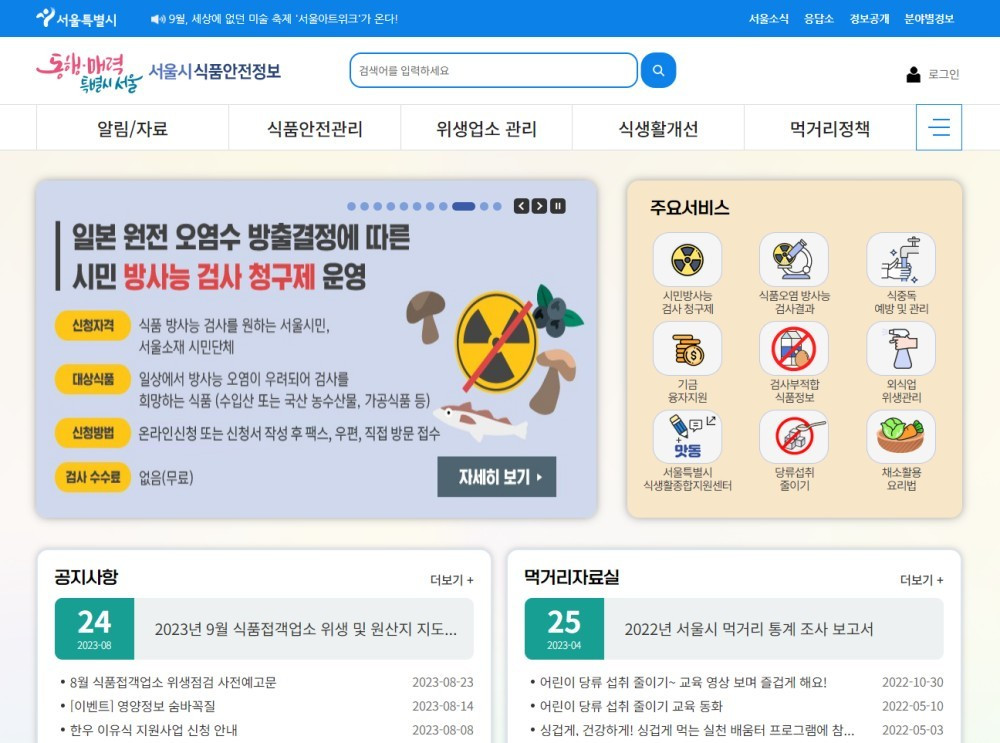Click the 자세히 보기 banner button
The height and width of the screenshot is (743, 1000).
click(497, 476)
